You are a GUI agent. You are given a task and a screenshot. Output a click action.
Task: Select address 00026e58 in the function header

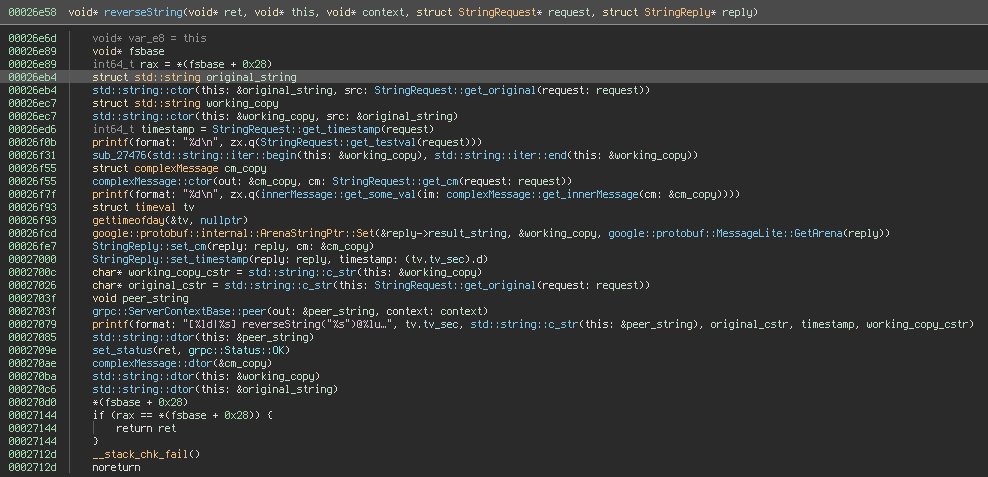point(33,12)
